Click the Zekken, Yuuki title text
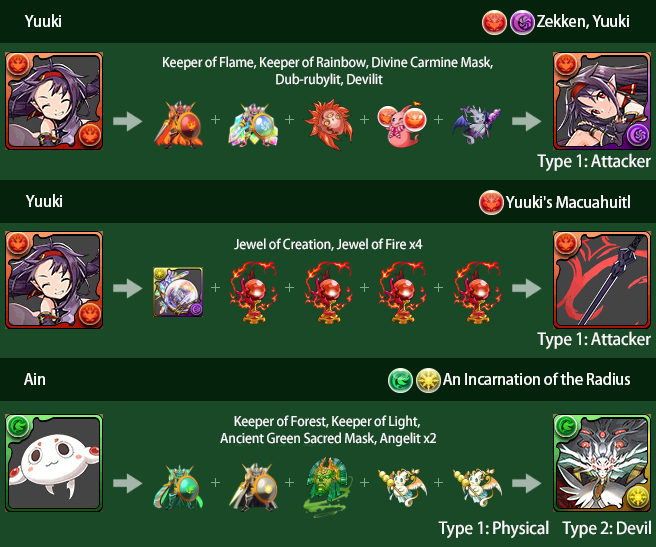 tap(583, 21)
